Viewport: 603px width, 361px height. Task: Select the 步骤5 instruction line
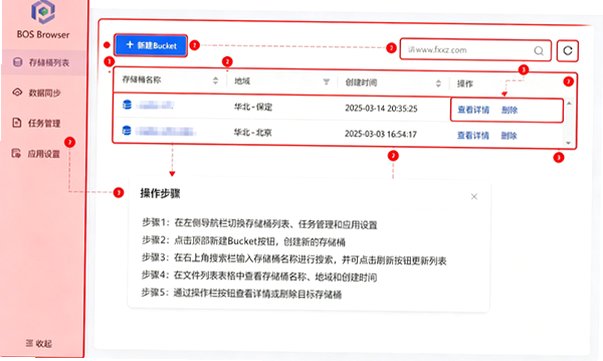(242, 293)
